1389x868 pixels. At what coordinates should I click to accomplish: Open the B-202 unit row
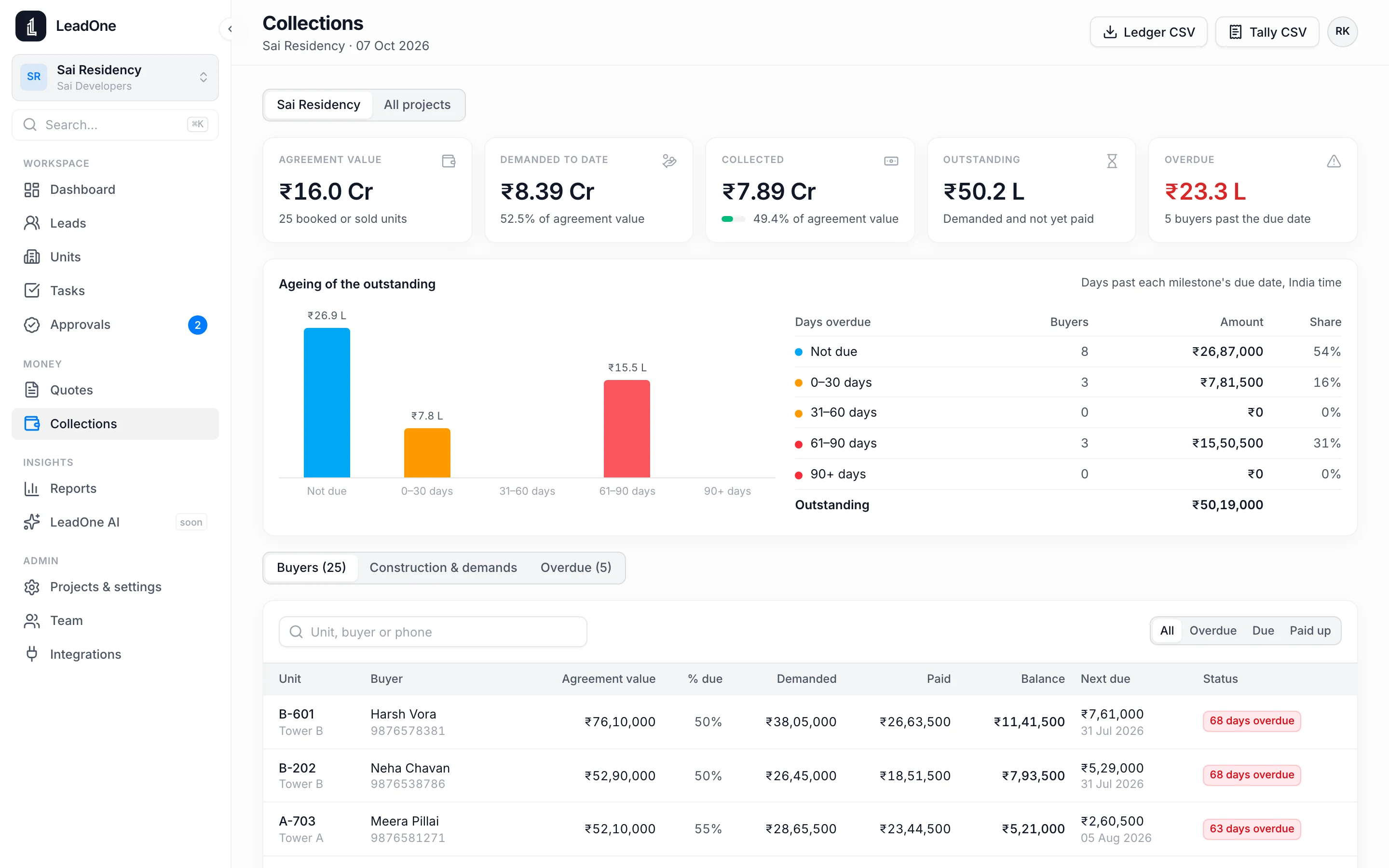click(810, 775)
